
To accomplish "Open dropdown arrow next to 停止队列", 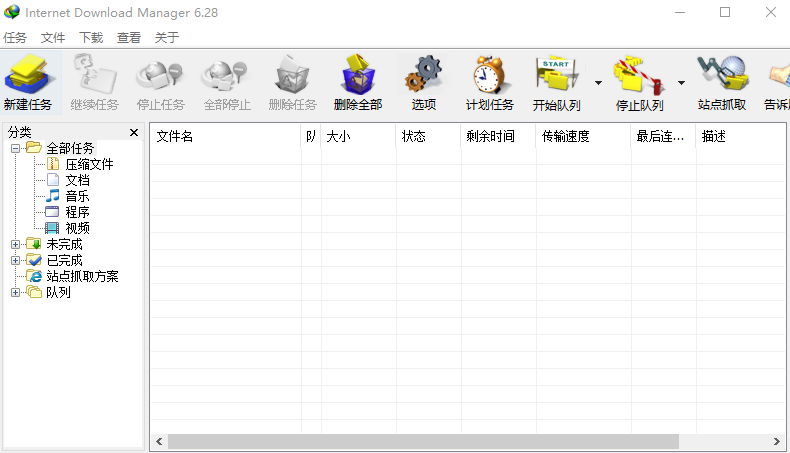I will 681,83.
